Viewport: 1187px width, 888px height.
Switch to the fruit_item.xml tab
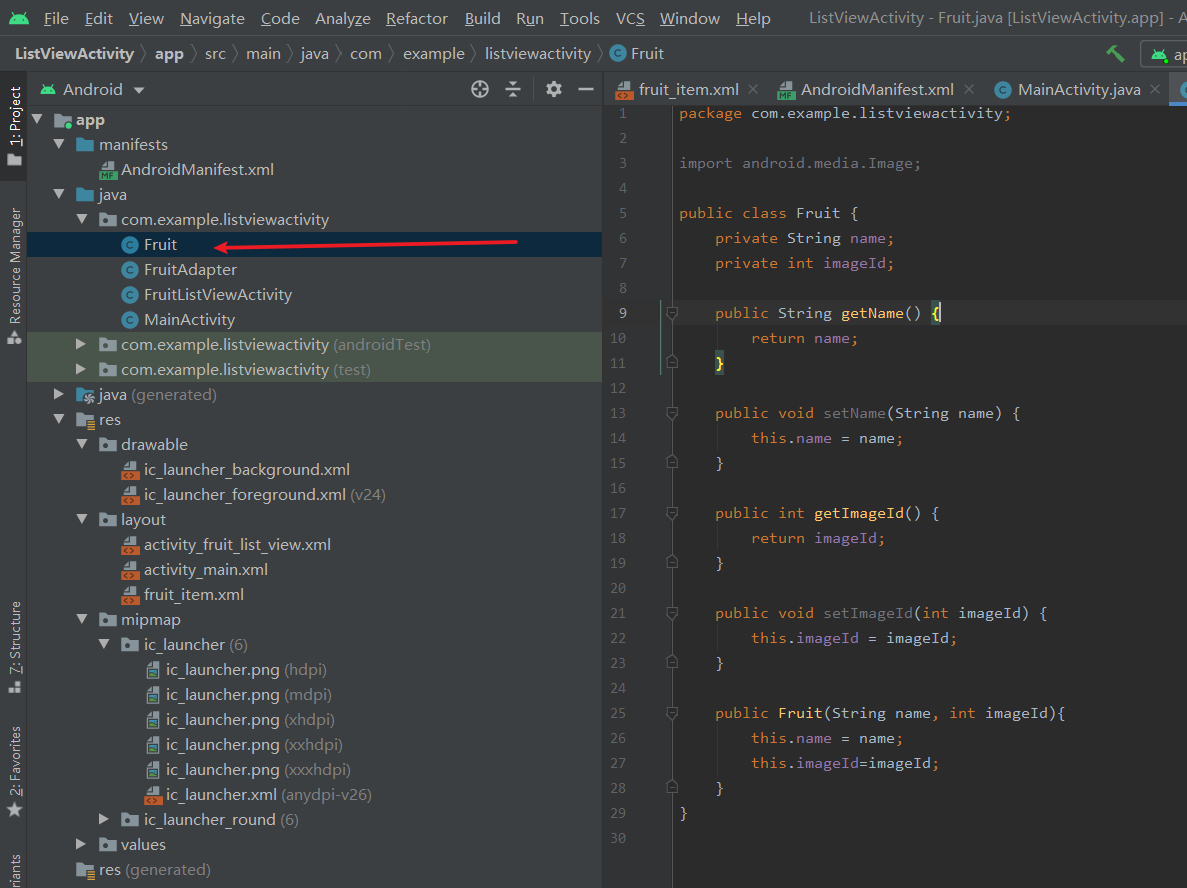[688, 89]
